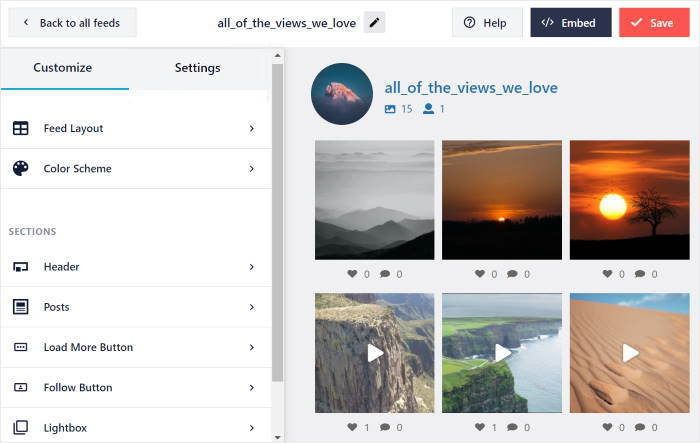Viewport: 700px width, 443px height.
Task: Click the Header section icon
Action: point(20,267)
